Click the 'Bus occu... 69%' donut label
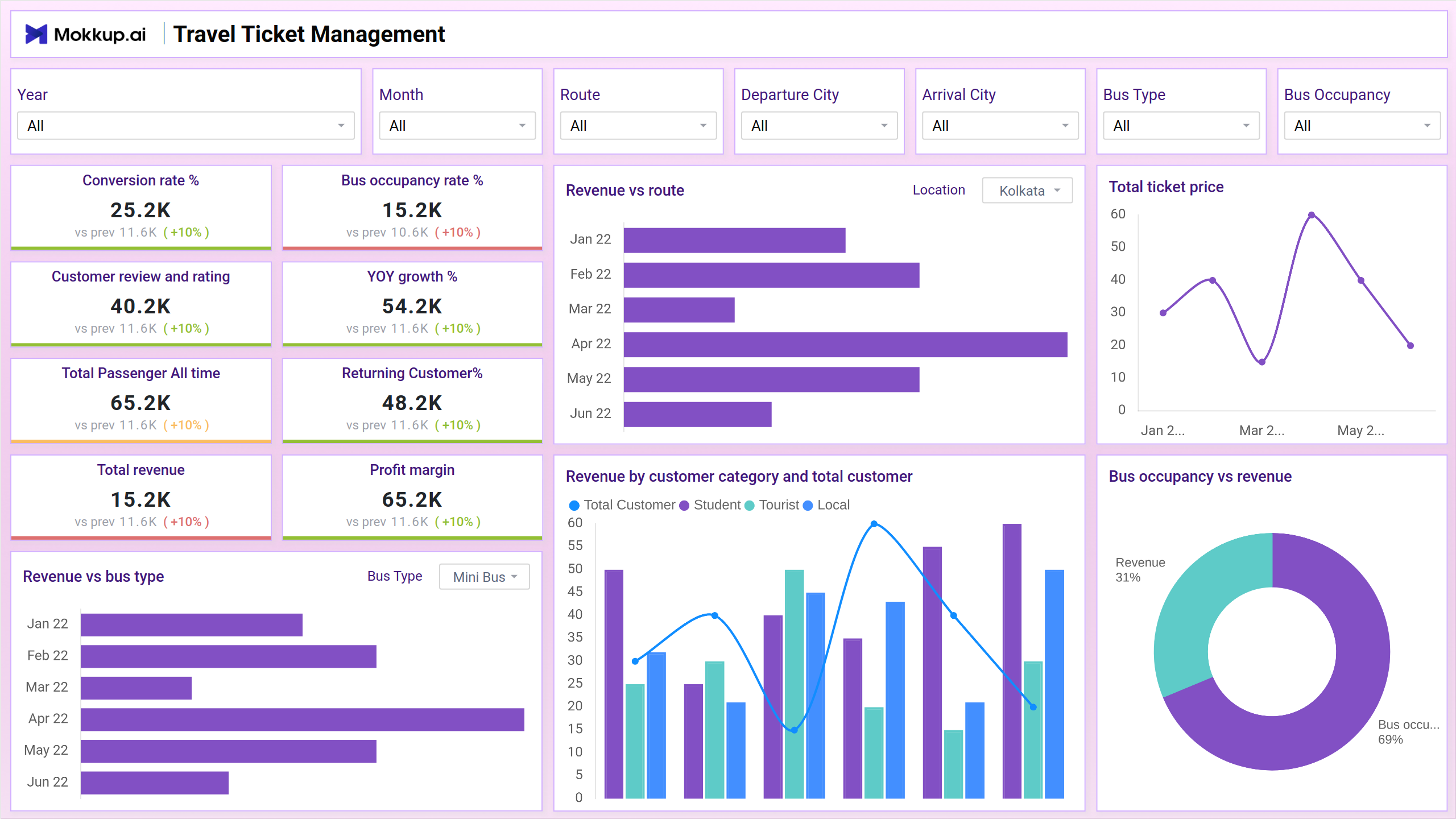The image size is (1456, 819). [x=1408, y=732]
